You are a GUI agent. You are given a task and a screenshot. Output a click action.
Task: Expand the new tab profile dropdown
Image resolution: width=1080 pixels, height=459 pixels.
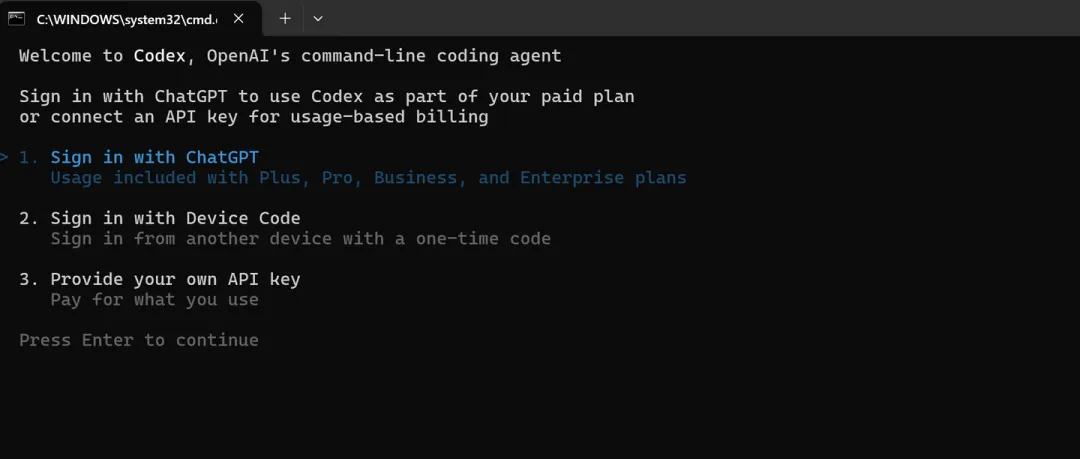[318, 19]
